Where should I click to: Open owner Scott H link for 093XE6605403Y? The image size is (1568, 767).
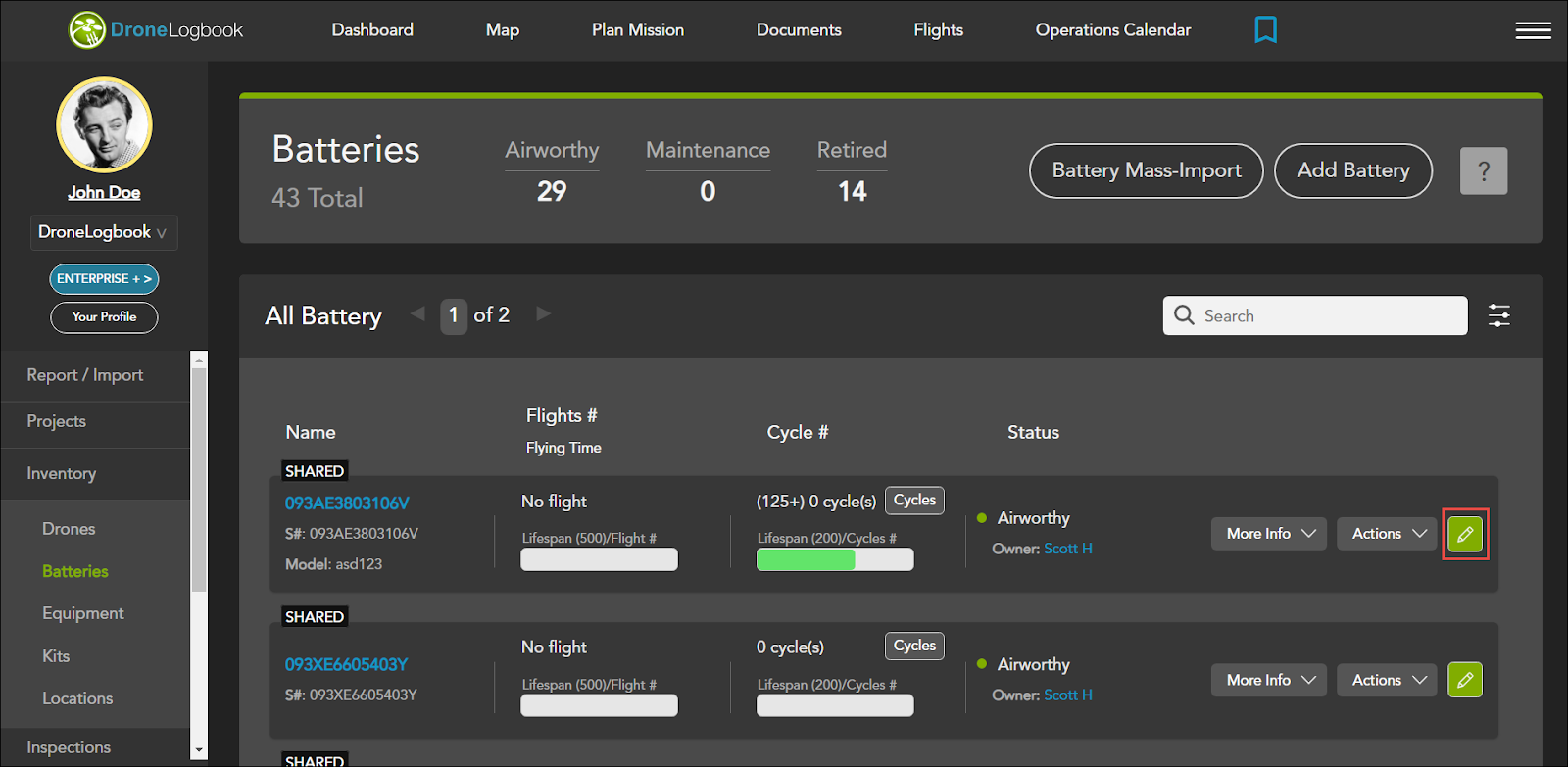pyautogui.click(x=1068, y=695)
